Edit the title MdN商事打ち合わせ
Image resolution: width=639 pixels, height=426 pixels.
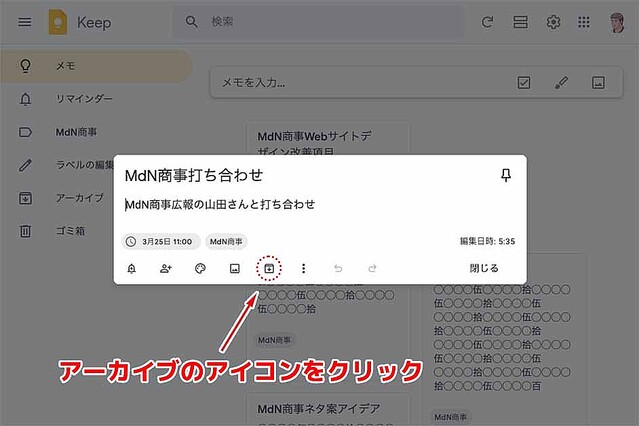pos(194,175)
